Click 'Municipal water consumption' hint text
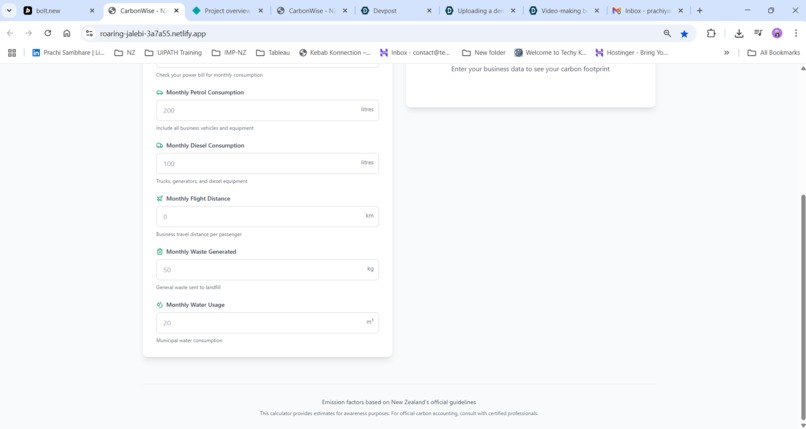The width and height of the screenshot is (806, 429). (189, 341)
